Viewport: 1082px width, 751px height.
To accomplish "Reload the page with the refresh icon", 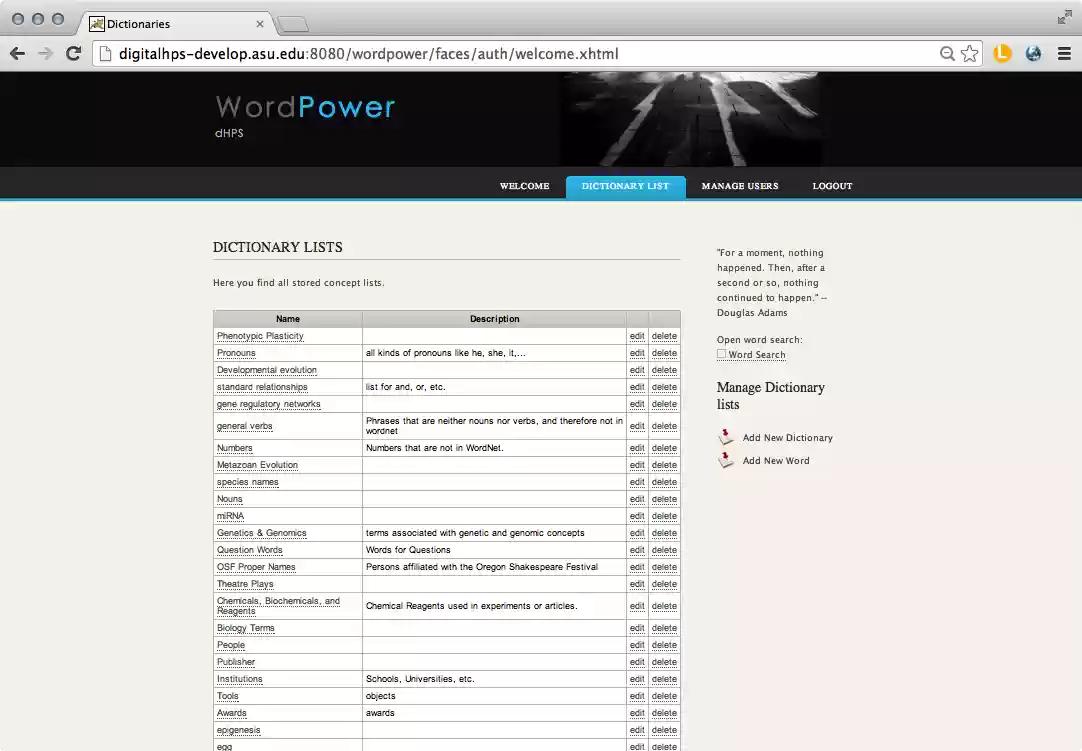I will point(73,54).
